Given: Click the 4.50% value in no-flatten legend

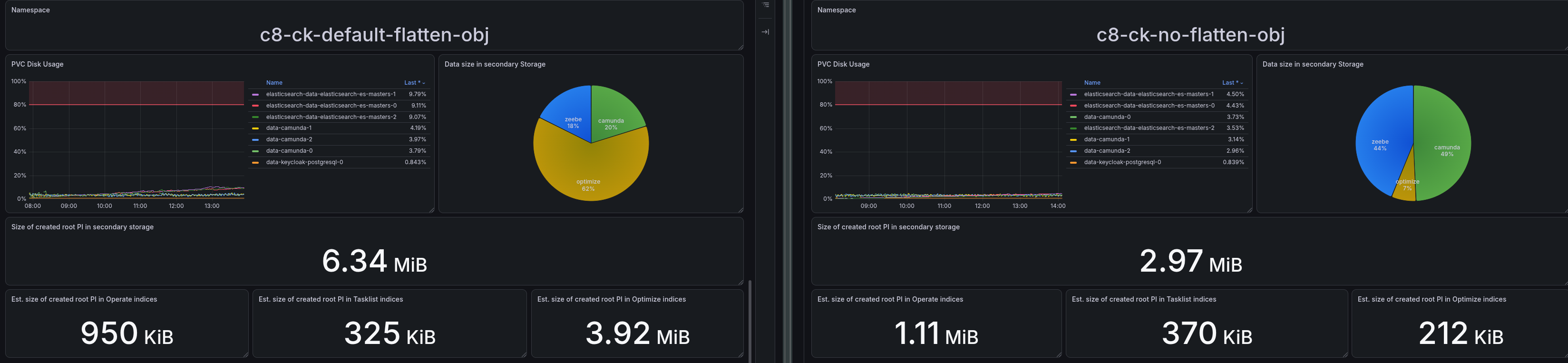Looking at the screenshot, I should point(1235,94).
